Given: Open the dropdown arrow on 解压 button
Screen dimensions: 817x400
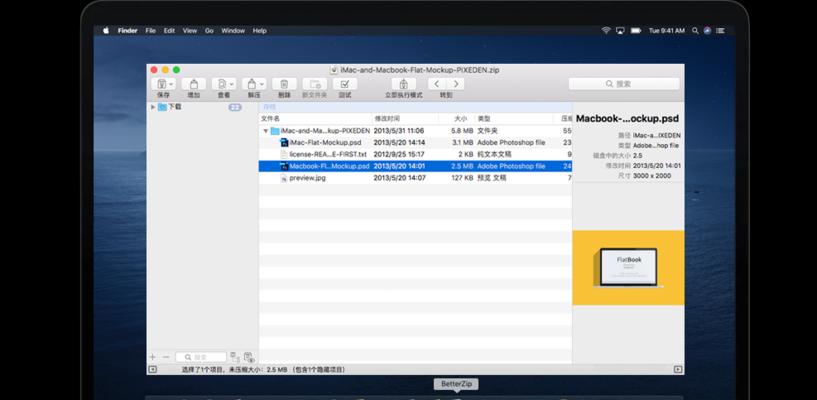Looking at the screenshot, I should coord(262,84).
